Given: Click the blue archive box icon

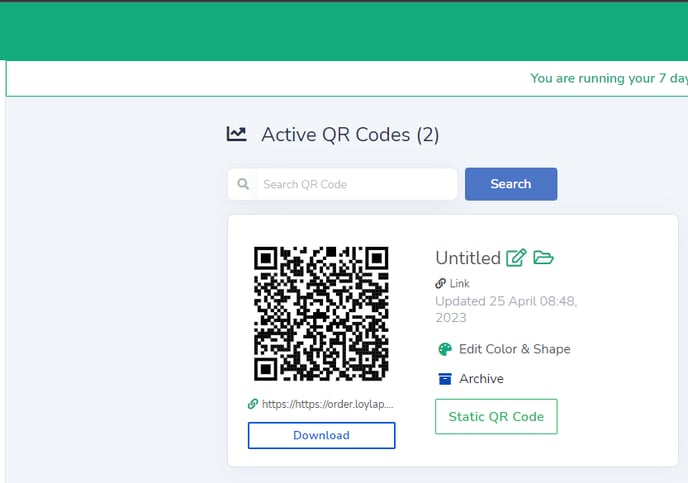Looking at the screenshot, I should point(445,379).
